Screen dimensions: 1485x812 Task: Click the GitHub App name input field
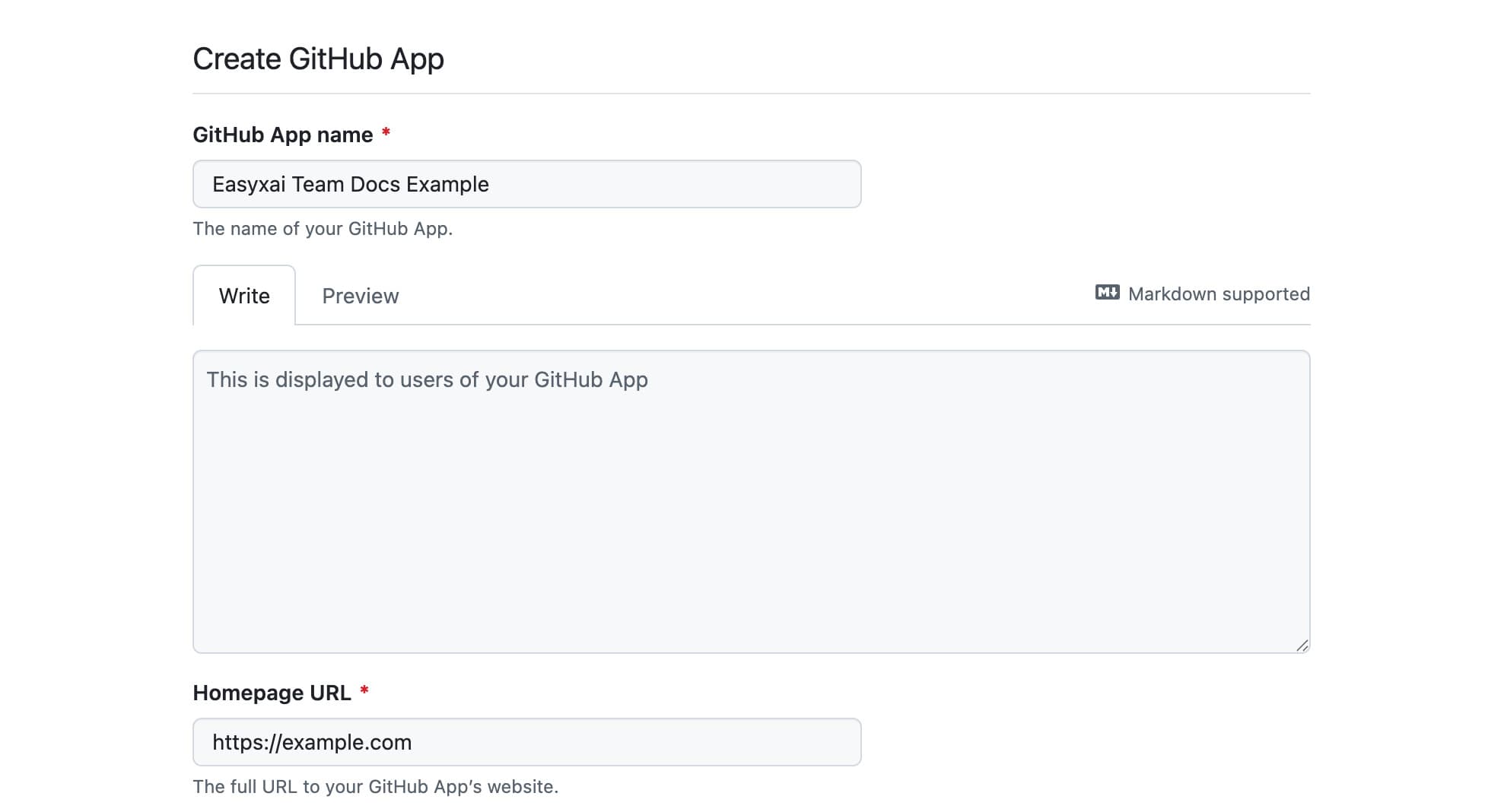[x=526, y=184]
